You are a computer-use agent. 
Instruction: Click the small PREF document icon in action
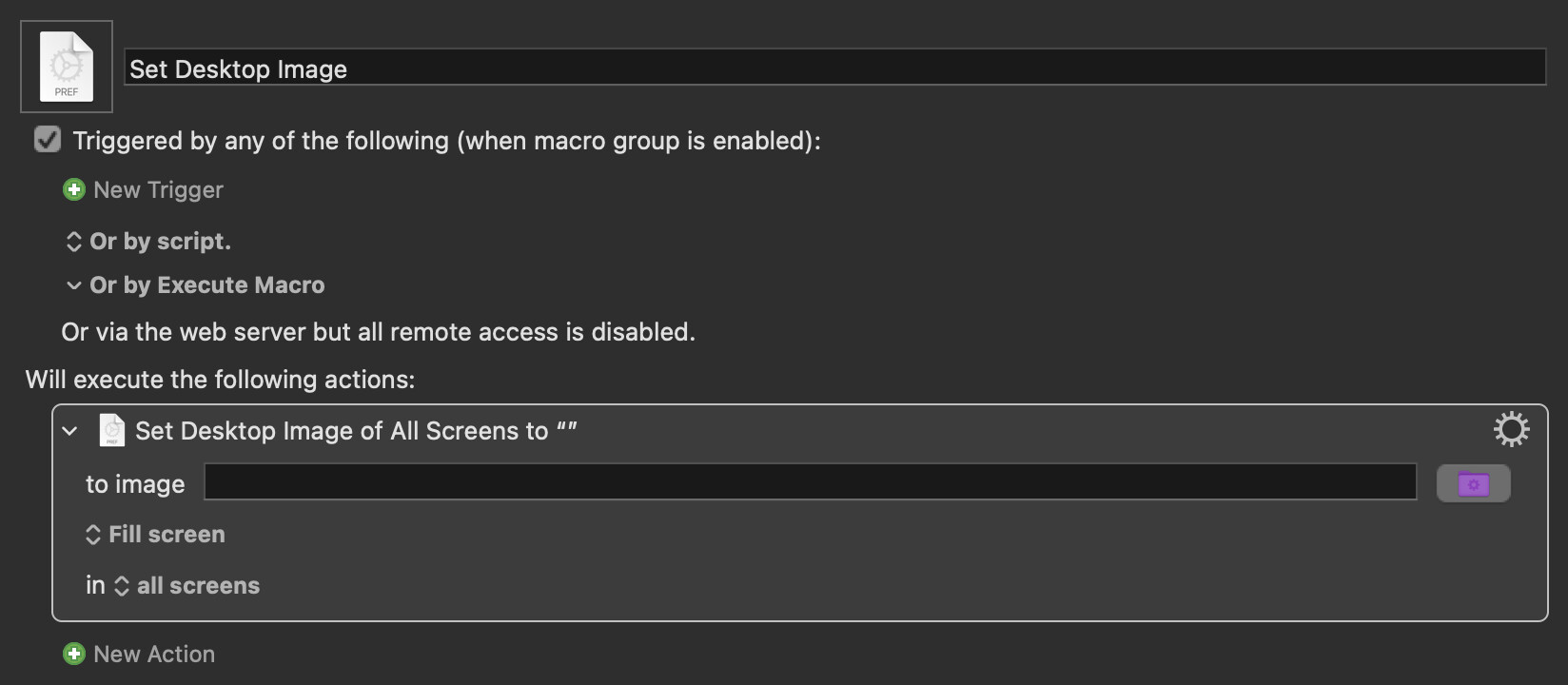point(111,430)
